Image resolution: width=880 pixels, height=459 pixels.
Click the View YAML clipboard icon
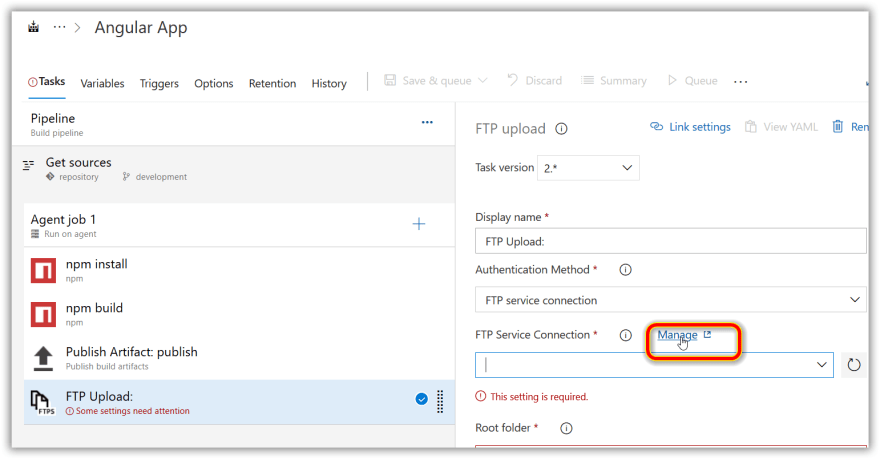coord(750,127)
